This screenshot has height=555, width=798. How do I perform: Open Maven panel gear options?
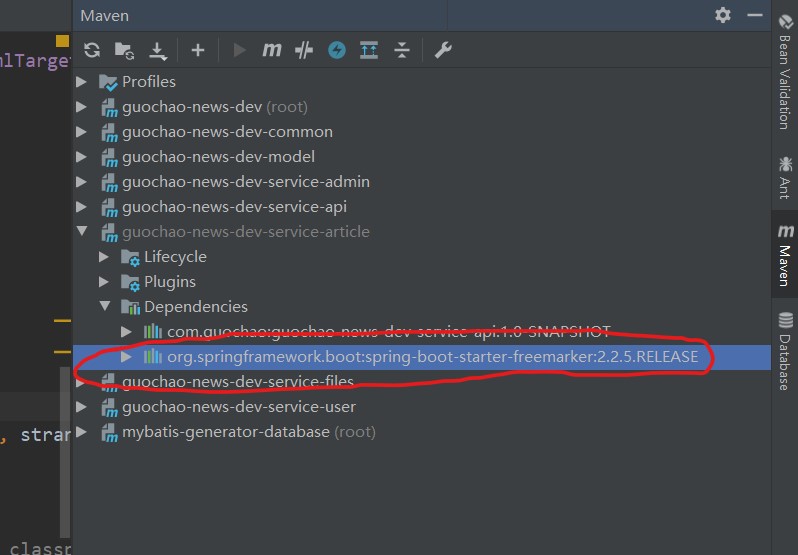(x=723, y=15)
